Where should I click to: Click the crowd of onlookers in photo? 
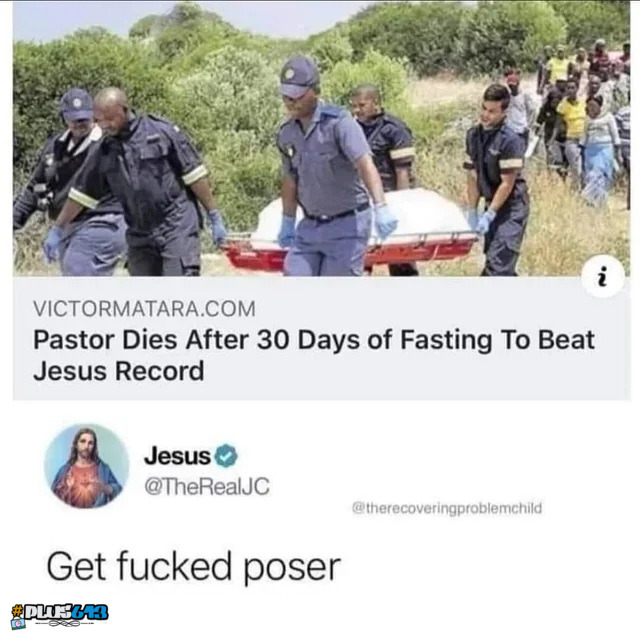point(581,120)
